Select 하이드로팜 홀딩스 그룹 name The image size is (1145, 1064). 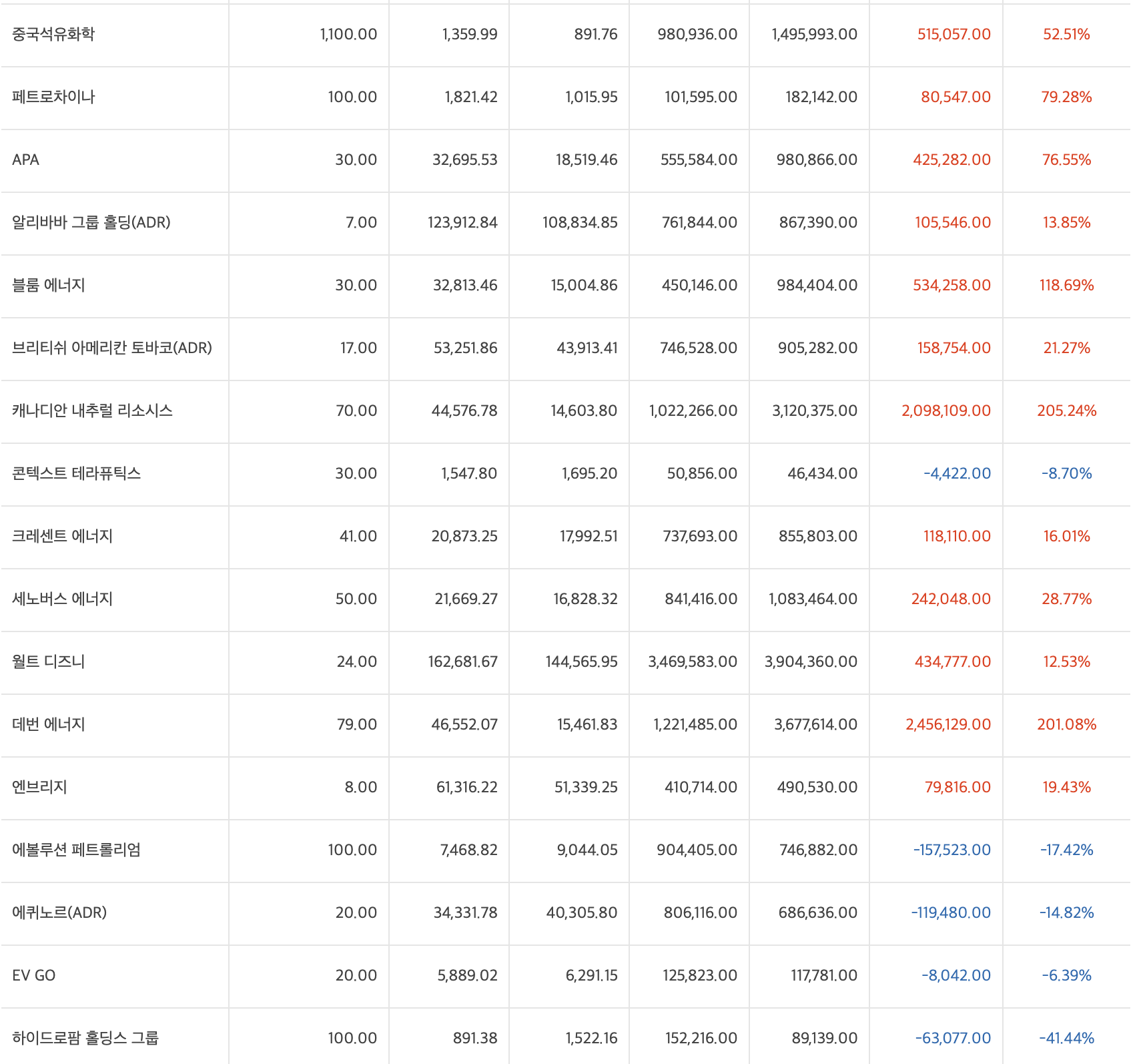(85, 1038)
